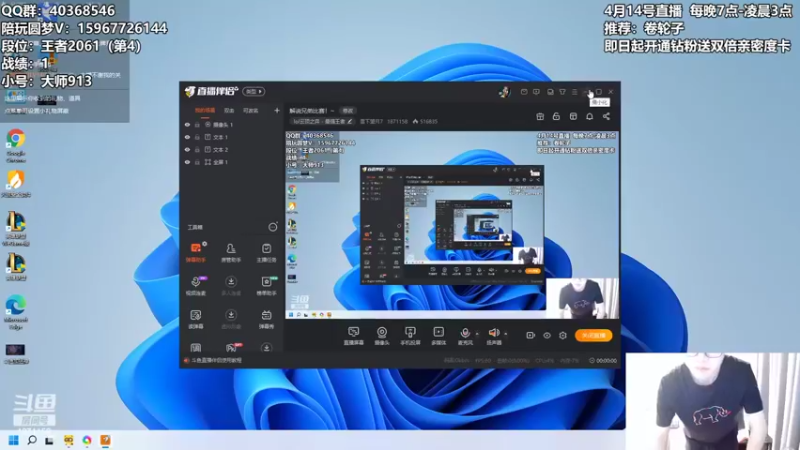Expand the microphone settings arrow
The width and height of the screenshot is (800, 450).
point(478,334)
